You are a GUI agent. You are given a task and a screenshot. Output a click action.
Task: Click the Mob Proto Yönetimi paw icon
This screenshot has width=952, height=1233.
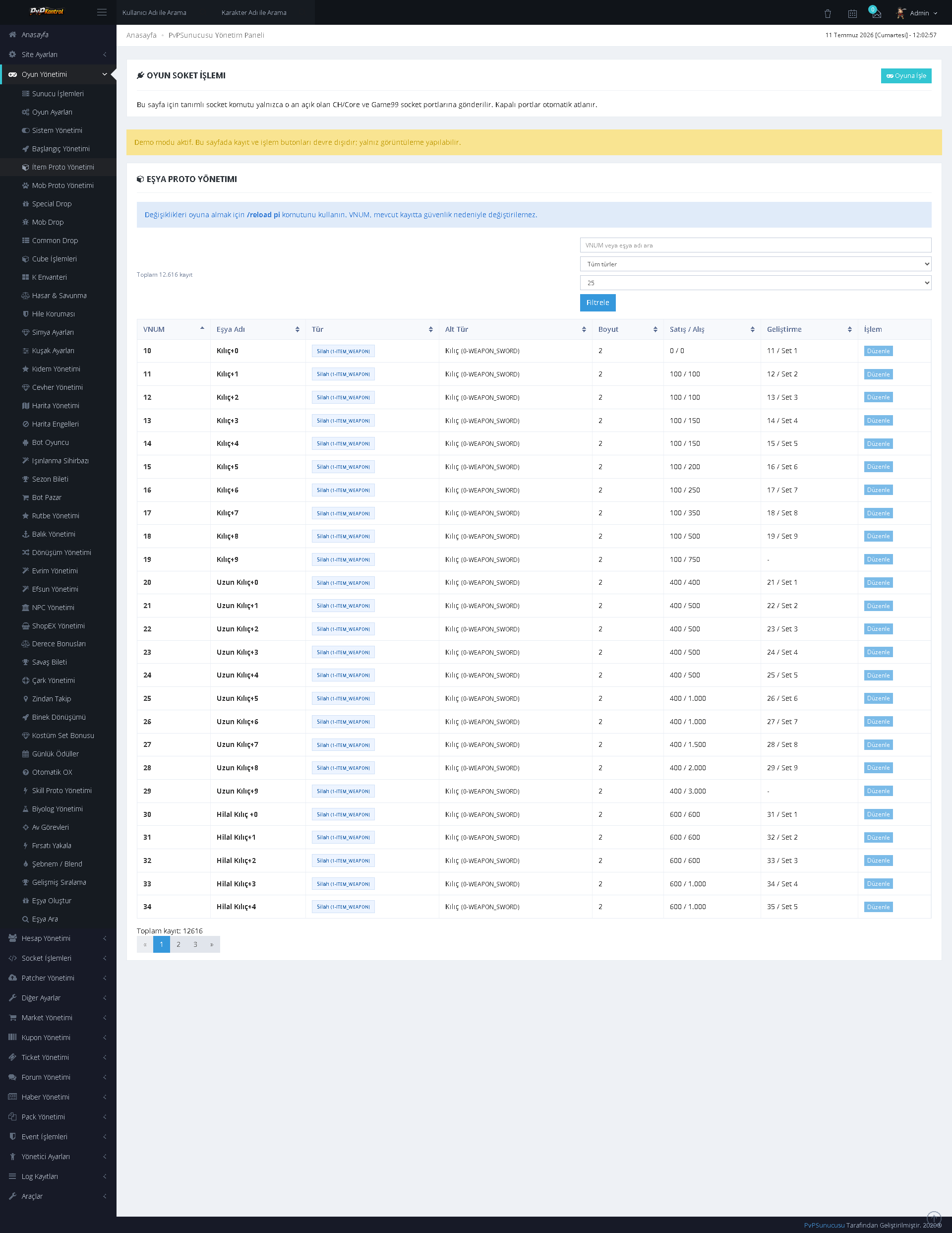(x=25, y=185)
